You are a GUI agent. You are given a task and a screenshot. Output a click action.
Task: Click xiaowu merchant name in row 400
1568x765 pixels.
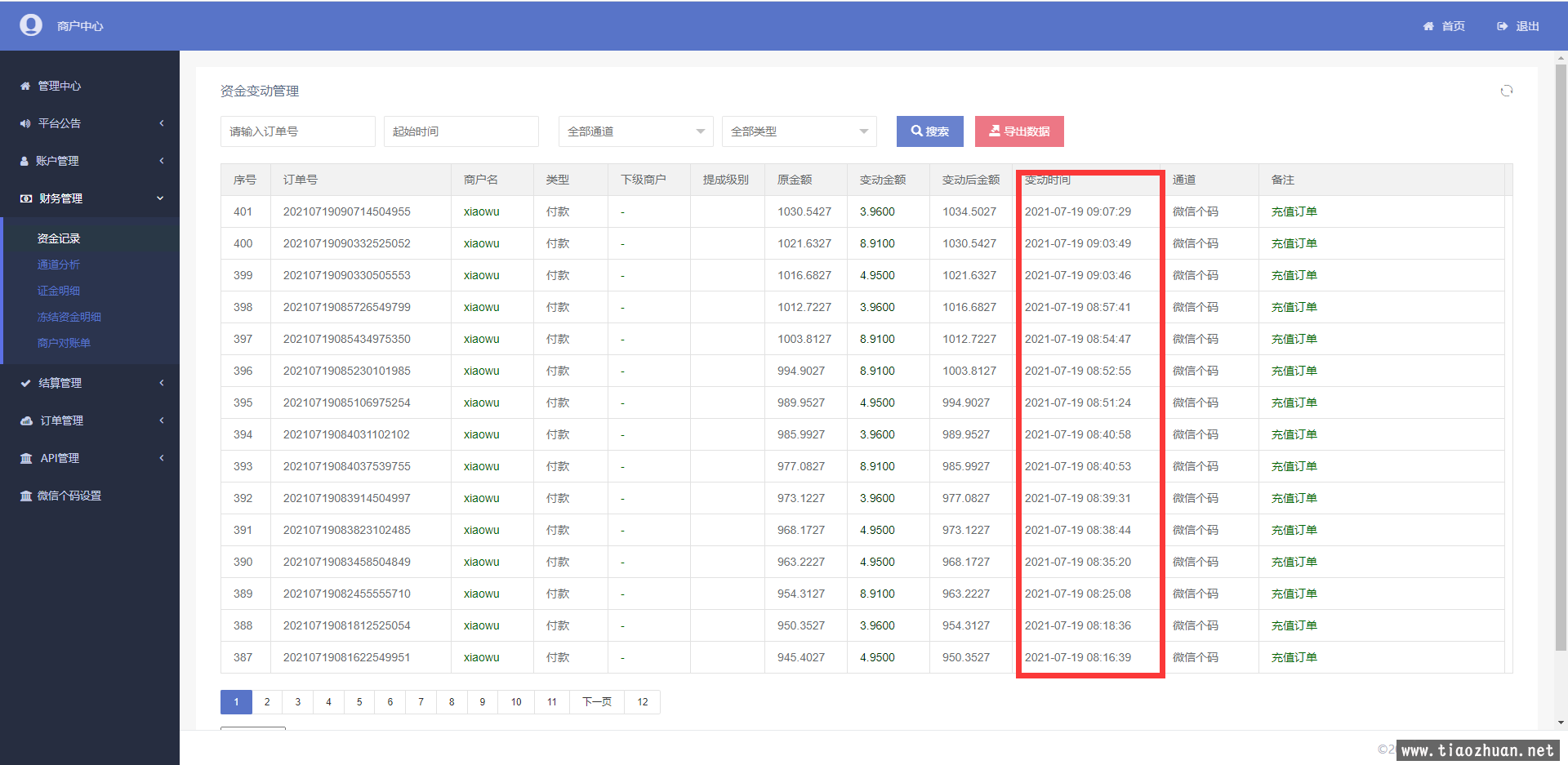point(482,243)
